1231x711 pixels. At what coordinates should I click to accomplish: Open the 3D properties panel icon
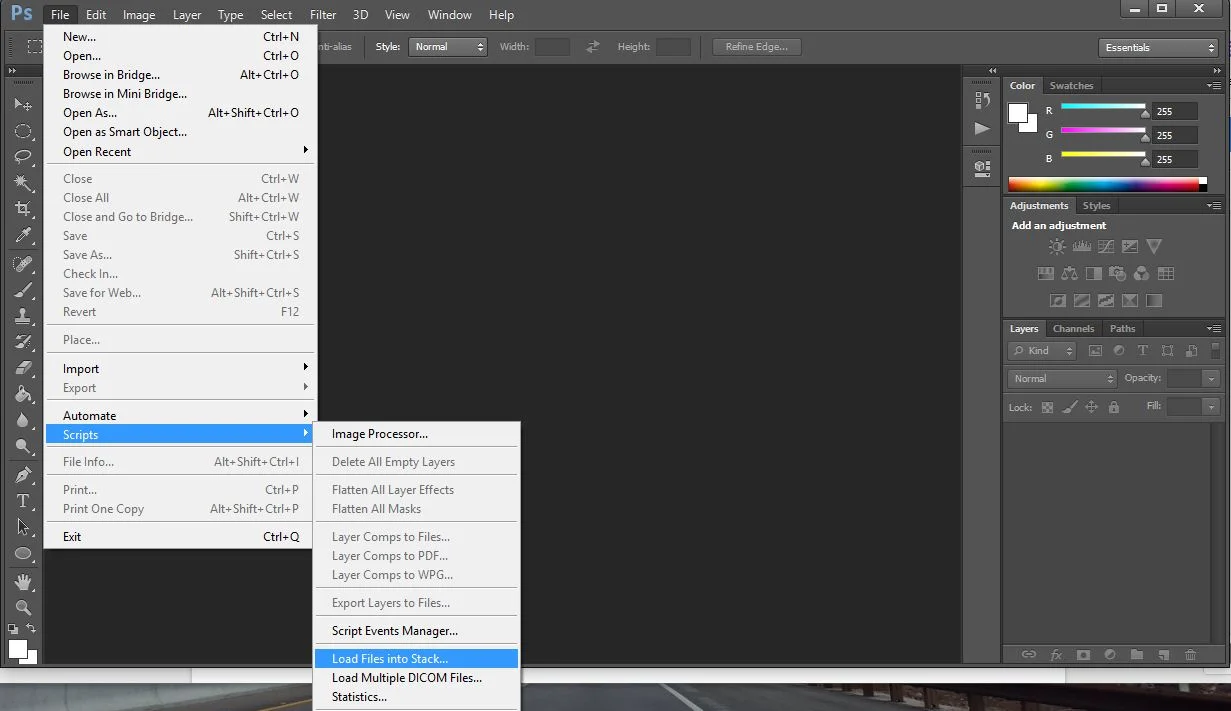tap(982, 168)
